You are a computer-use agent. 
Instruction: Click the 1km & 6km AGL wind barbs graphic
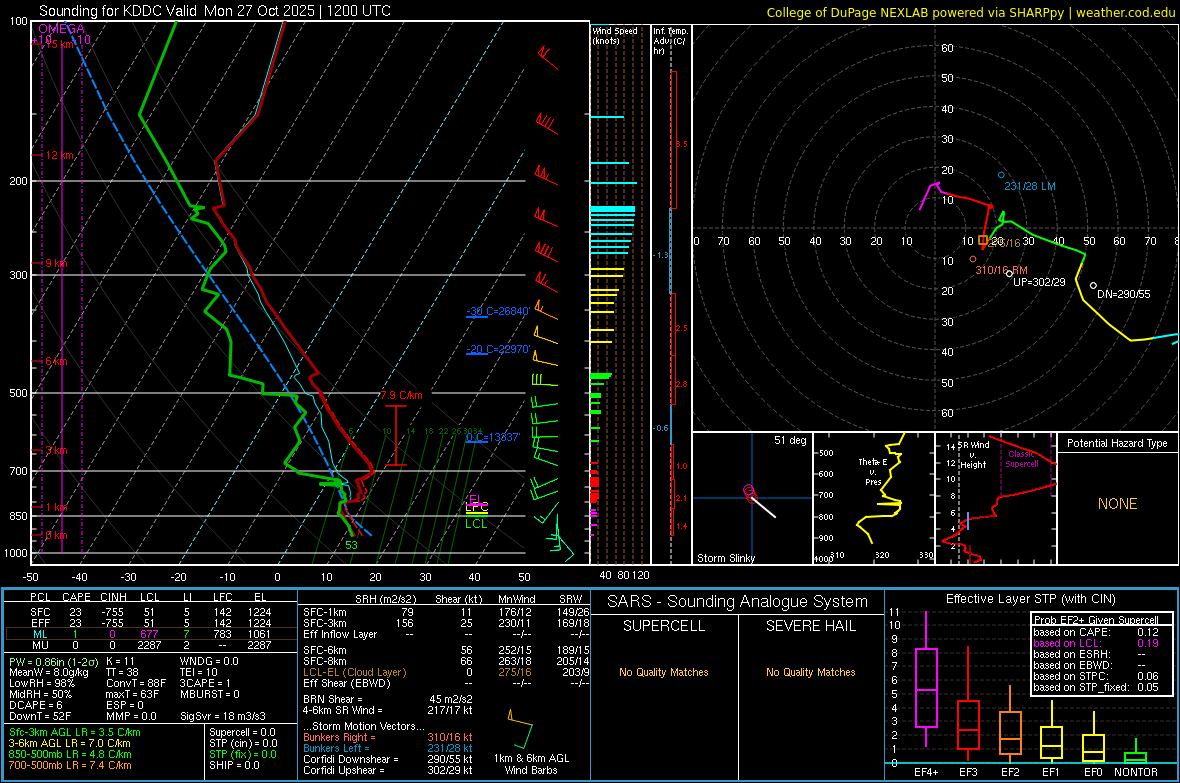click(x=520, y=728)
